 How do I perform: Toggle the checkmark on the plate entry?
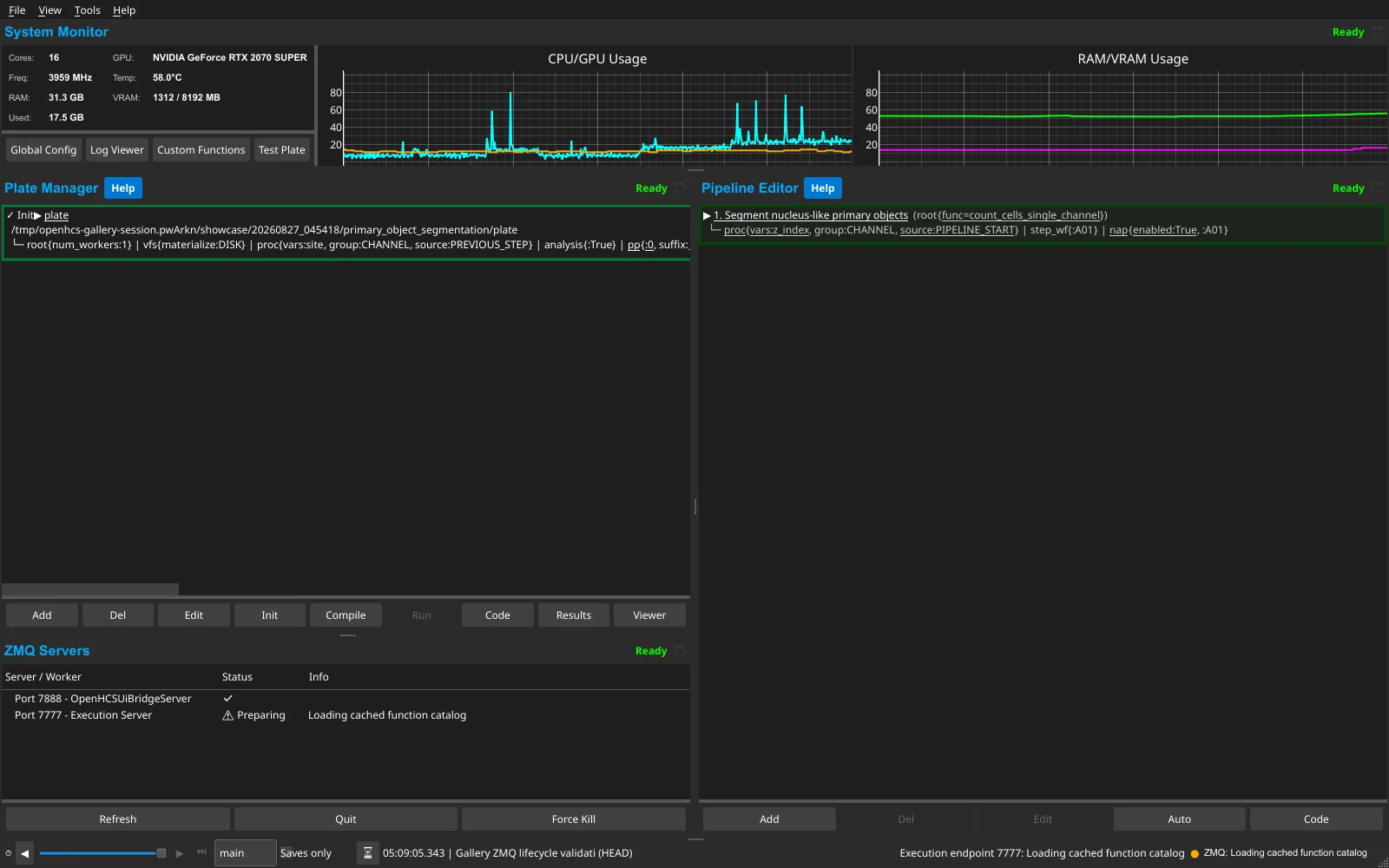(10, 215)
